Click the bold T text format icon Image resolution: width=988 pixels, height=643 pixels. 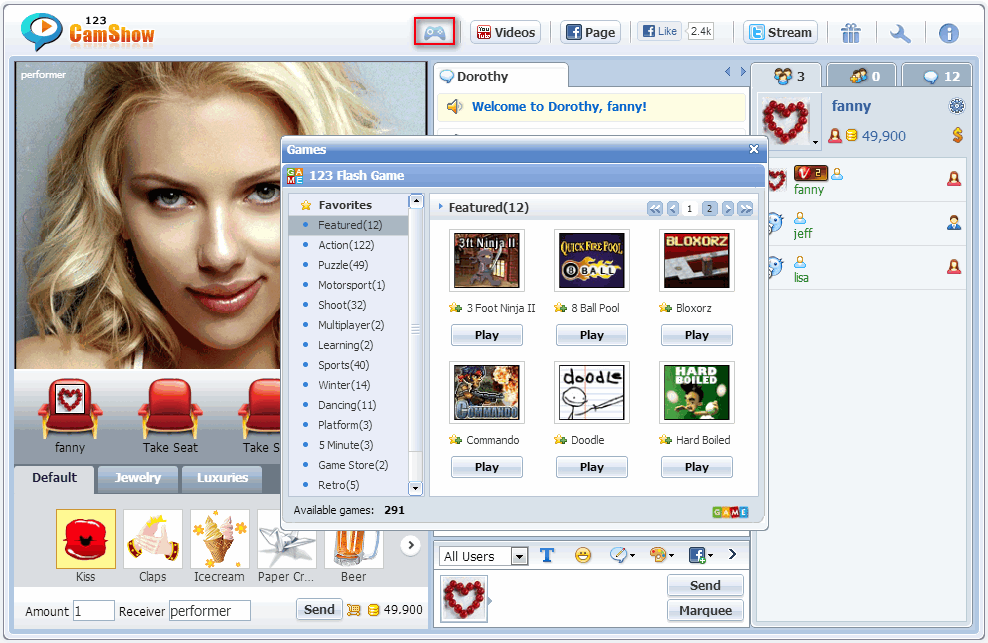[547, 555]
